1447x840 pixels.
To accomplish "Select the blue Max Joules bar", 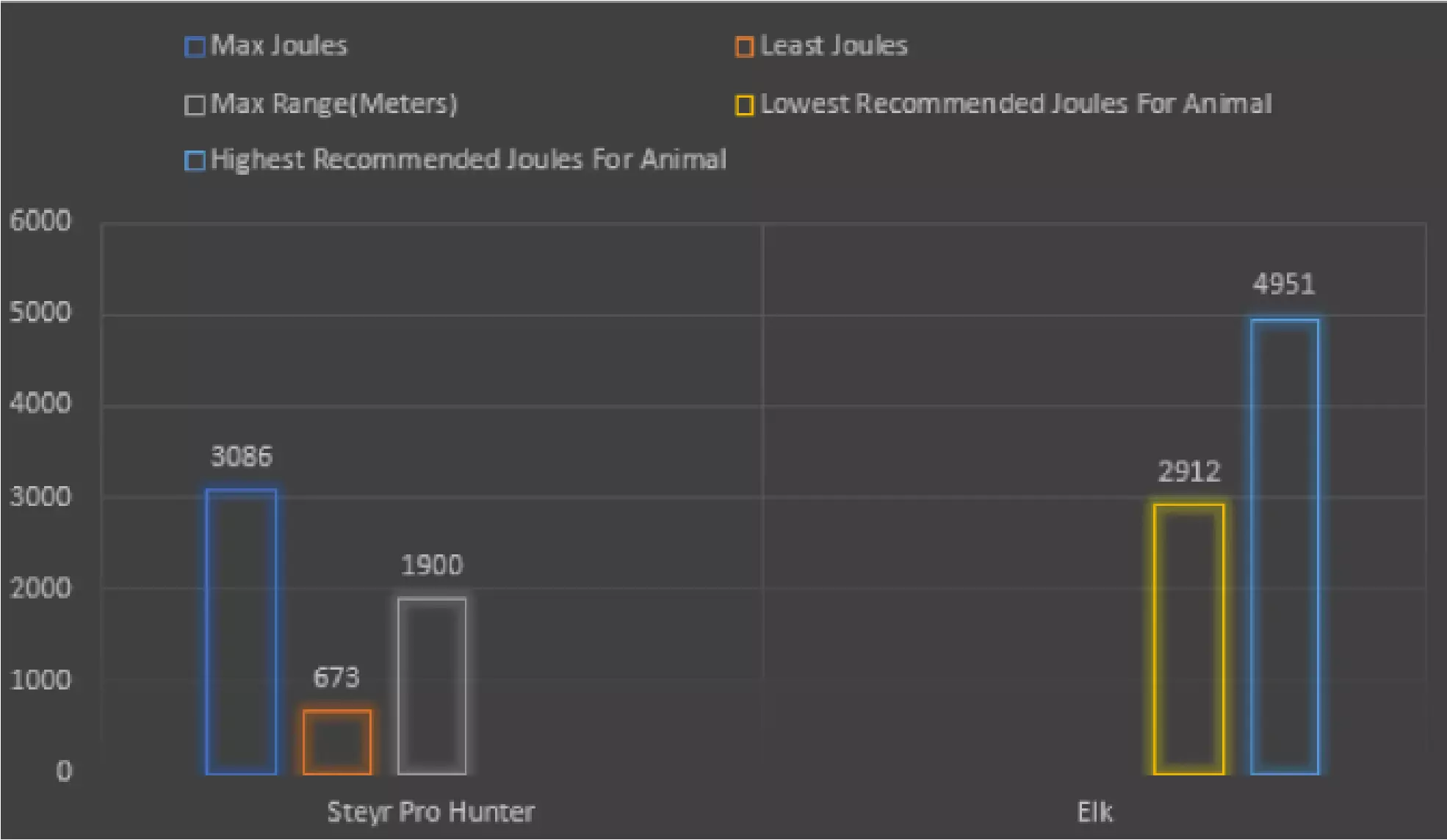I will 242,631.
